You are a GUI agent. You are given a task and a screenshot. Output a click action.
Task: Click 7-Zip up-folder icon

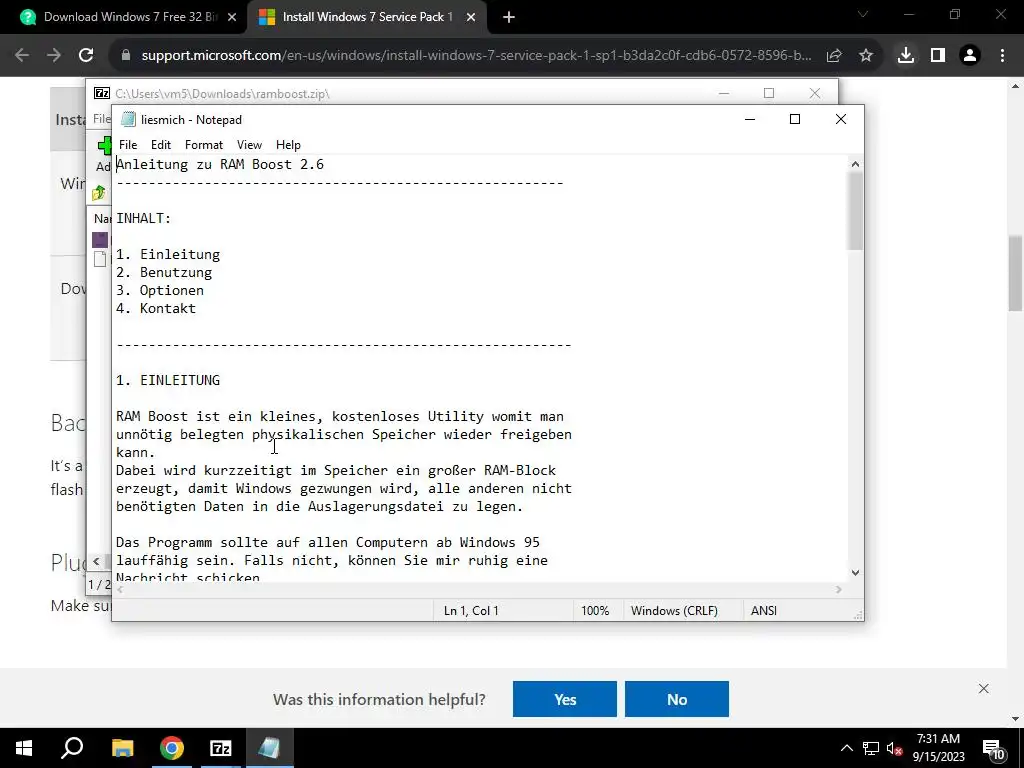(99, 193)
